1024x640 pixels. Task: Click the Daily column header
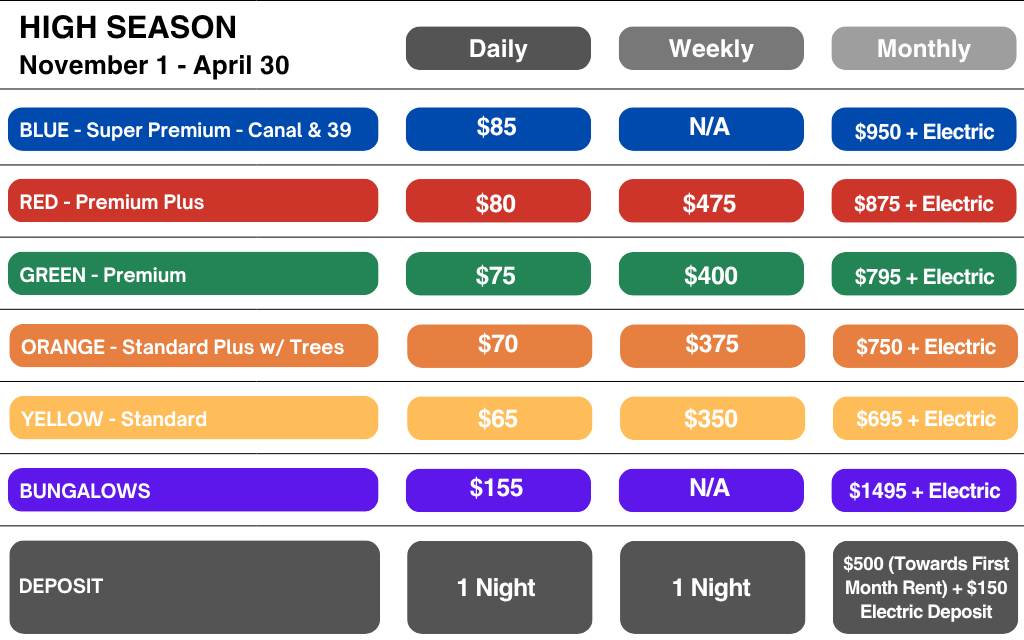point(498,48)
